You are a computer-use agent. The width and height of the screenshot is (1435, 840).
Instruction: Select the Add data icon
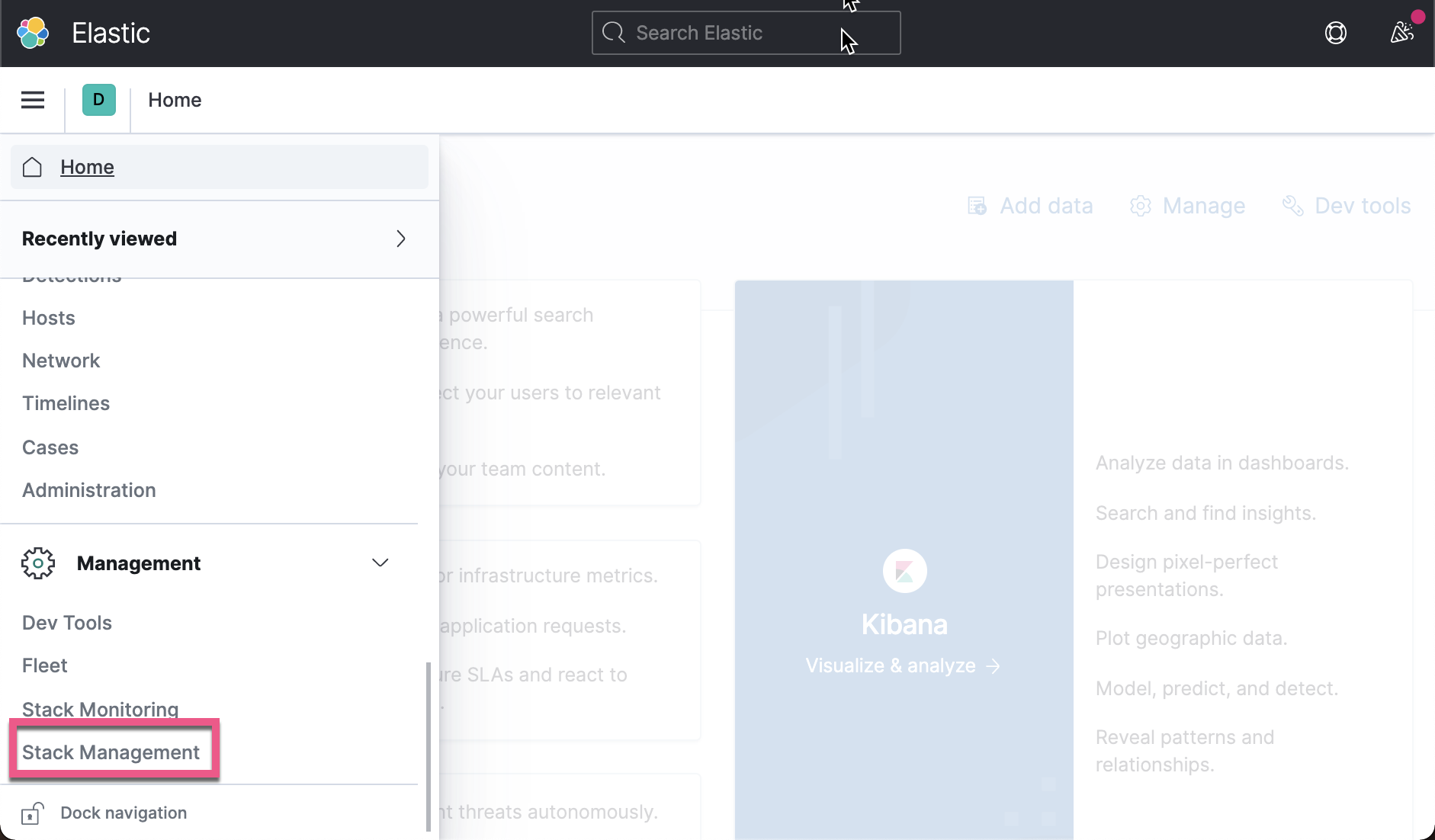click(978, 205)
